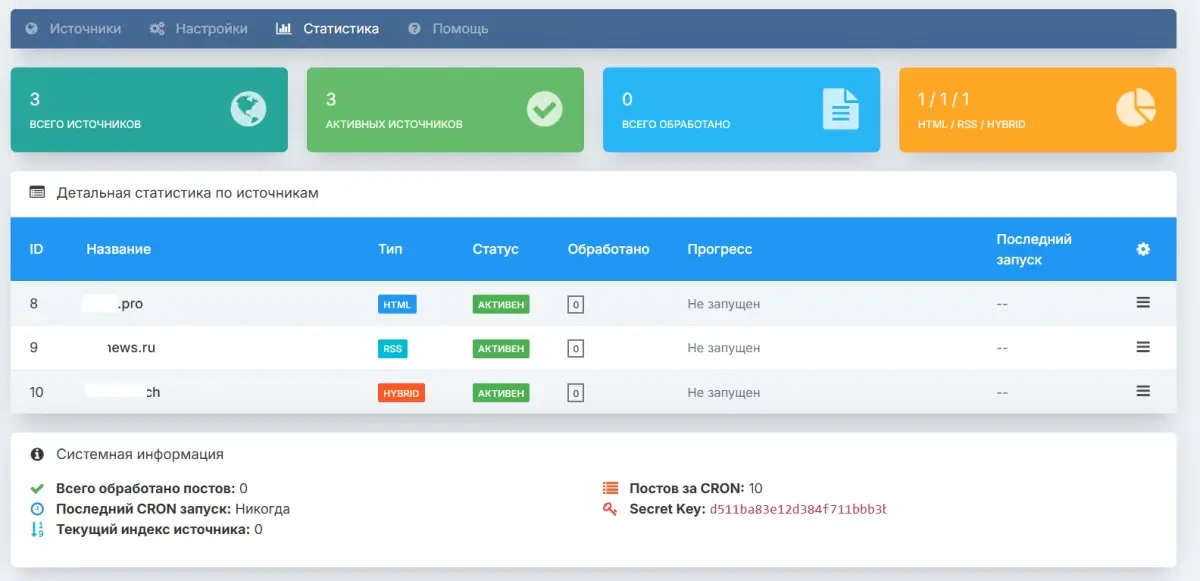
Task: Select the Secret Key value text
Action: pos(797,510)
